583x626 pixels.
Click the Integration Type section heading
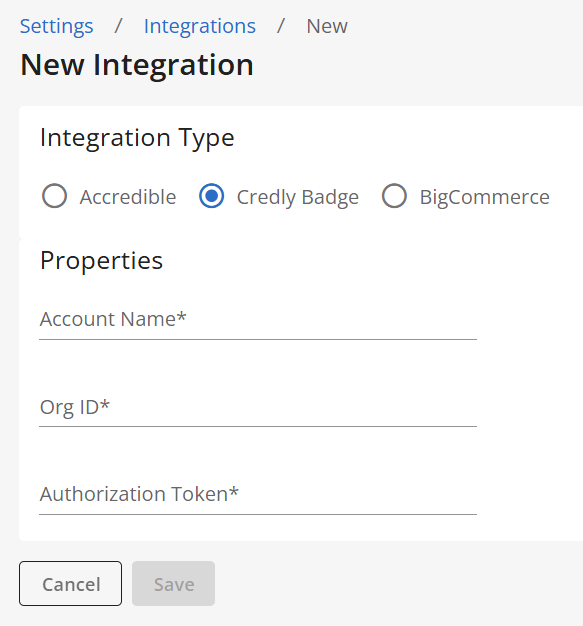point(137,138)
